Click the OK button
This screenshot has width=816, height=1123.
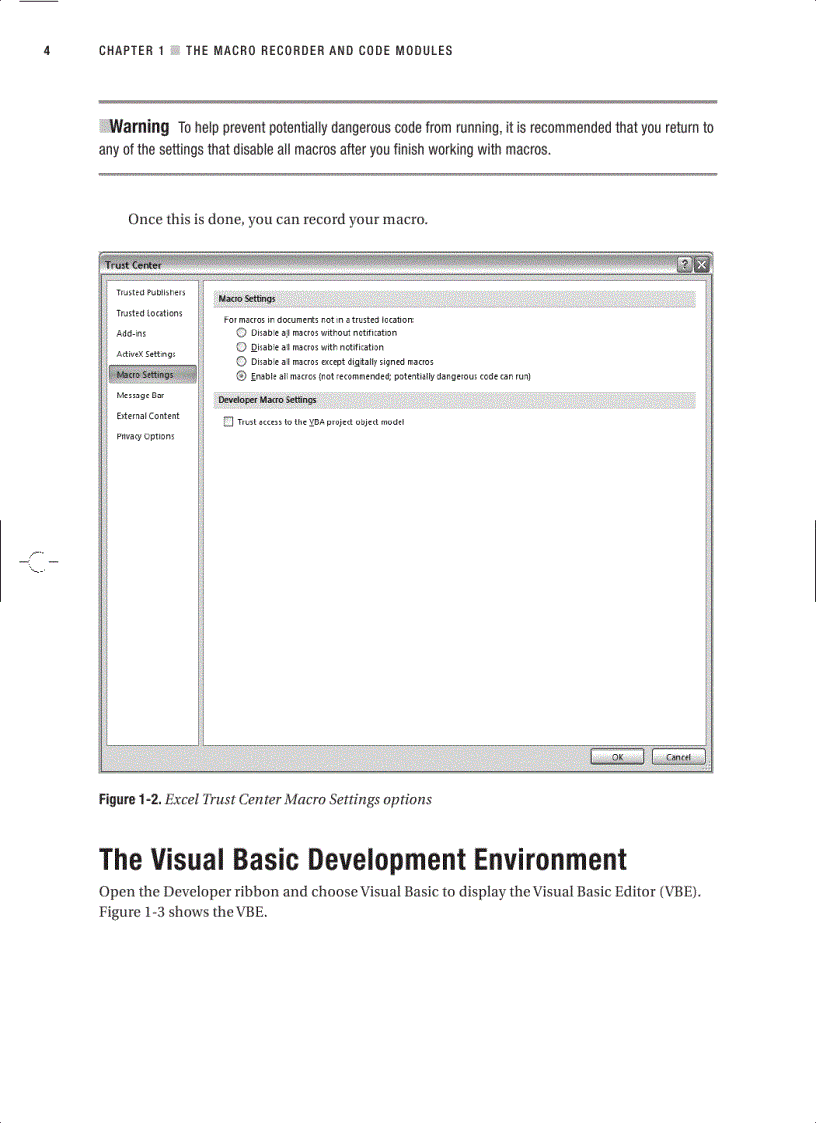tap(617, 757)
